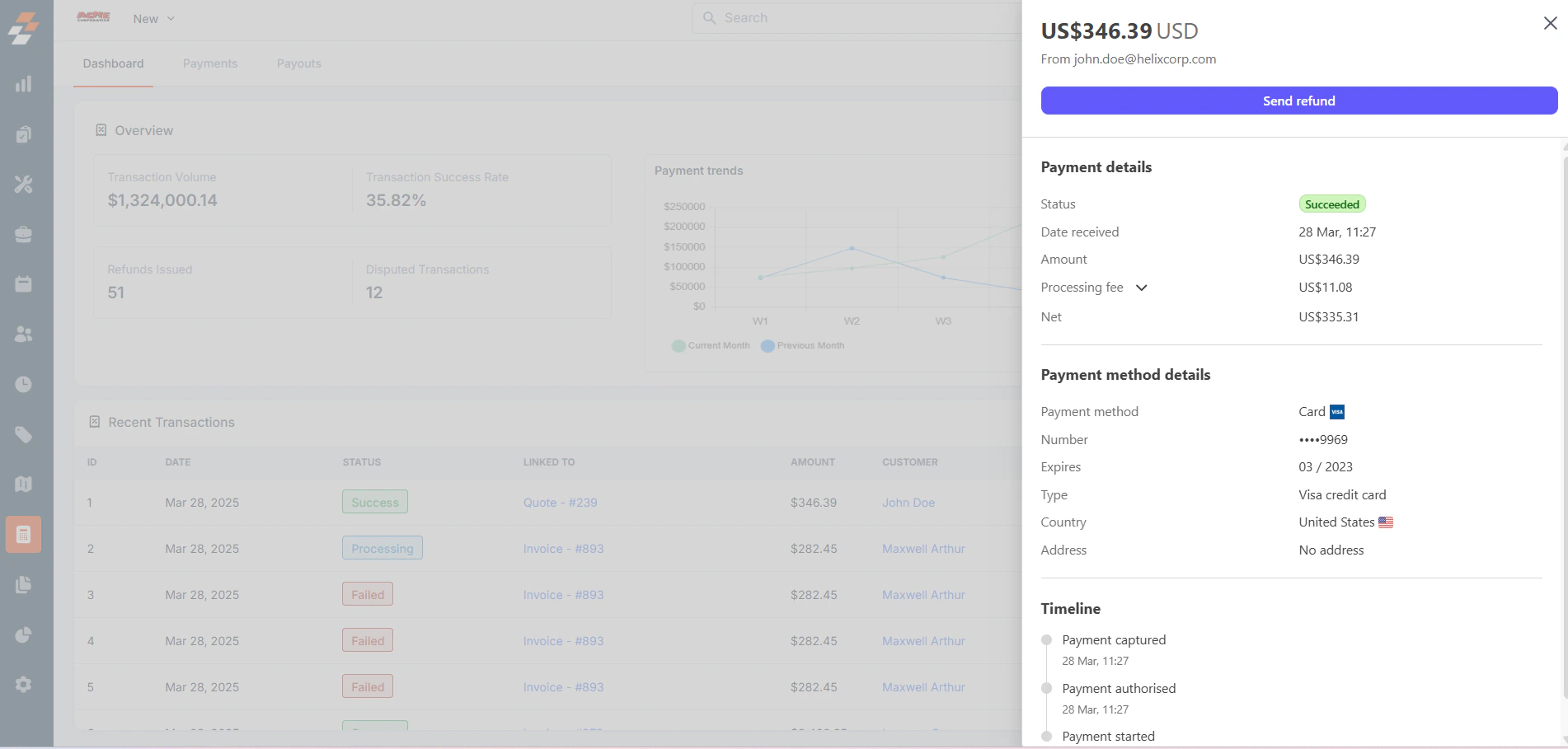This screenshot has height=749, width=1568.
Task: Switch to the Payments tab
Action: pyautogui.click(x=210, y=63)
